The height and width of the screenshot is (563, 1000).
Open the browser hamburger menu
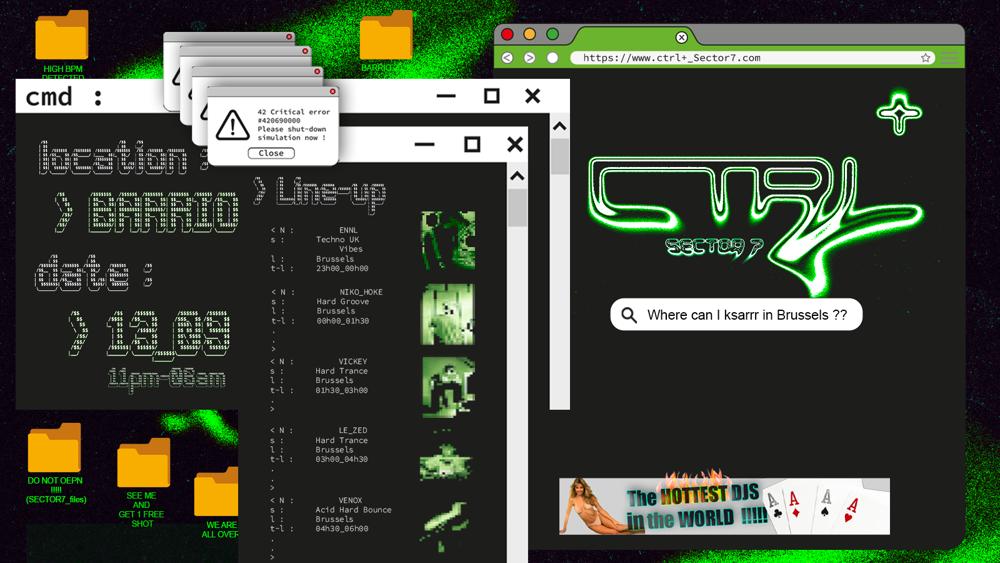tap(950, 58)
